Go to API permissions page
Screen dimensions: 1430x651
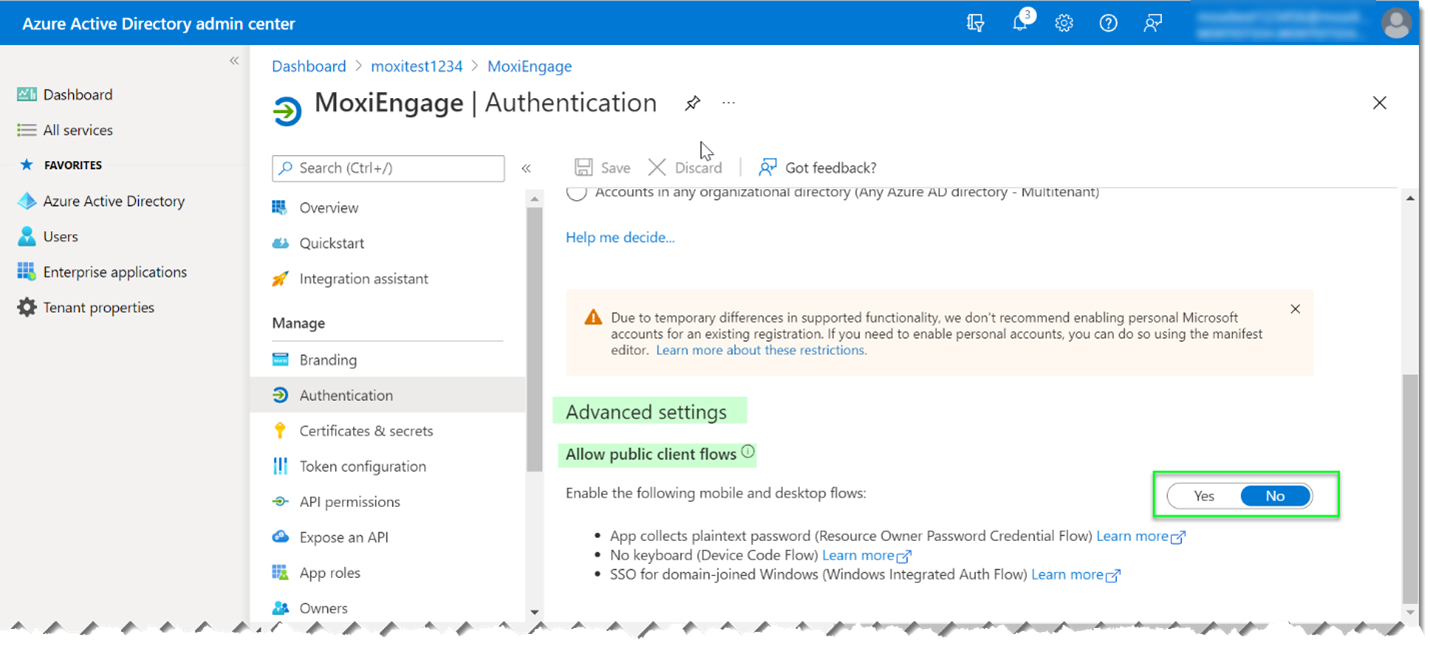[x=349, y=502]
